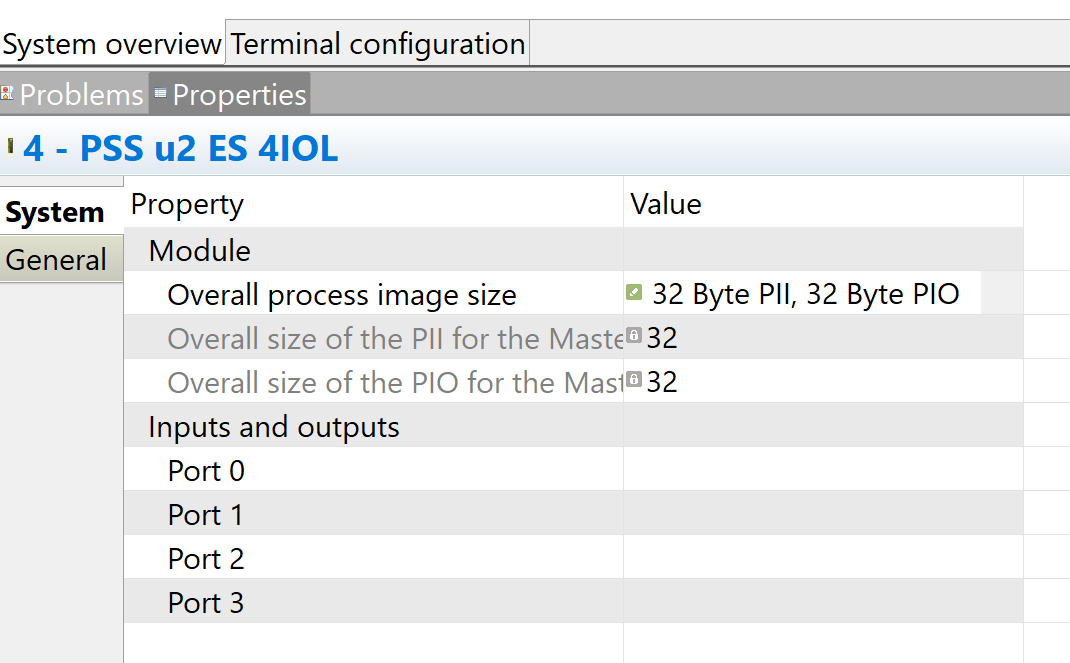Click the module icon beside 4 - PSS u2 ES 4IOL
1070x663 pixels.
(x=10, y=145)
